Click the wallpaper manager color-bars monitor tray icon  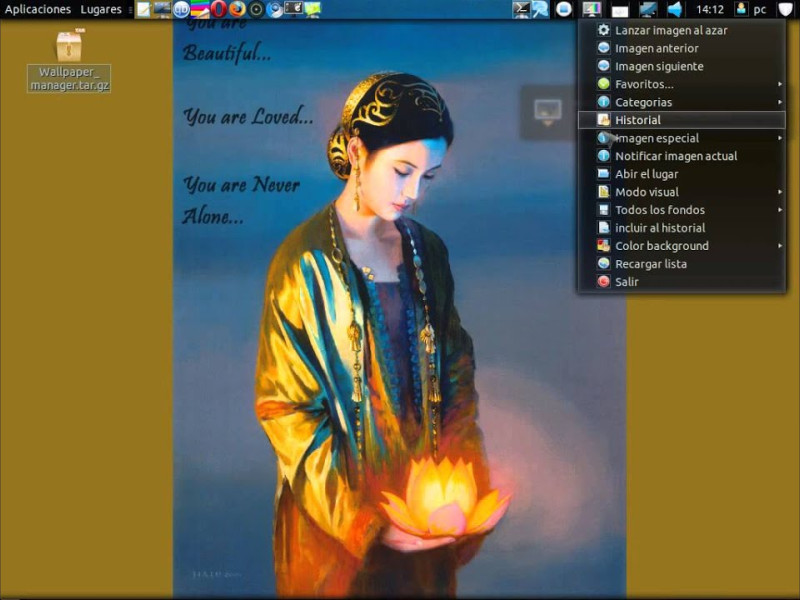pos(592,9)
